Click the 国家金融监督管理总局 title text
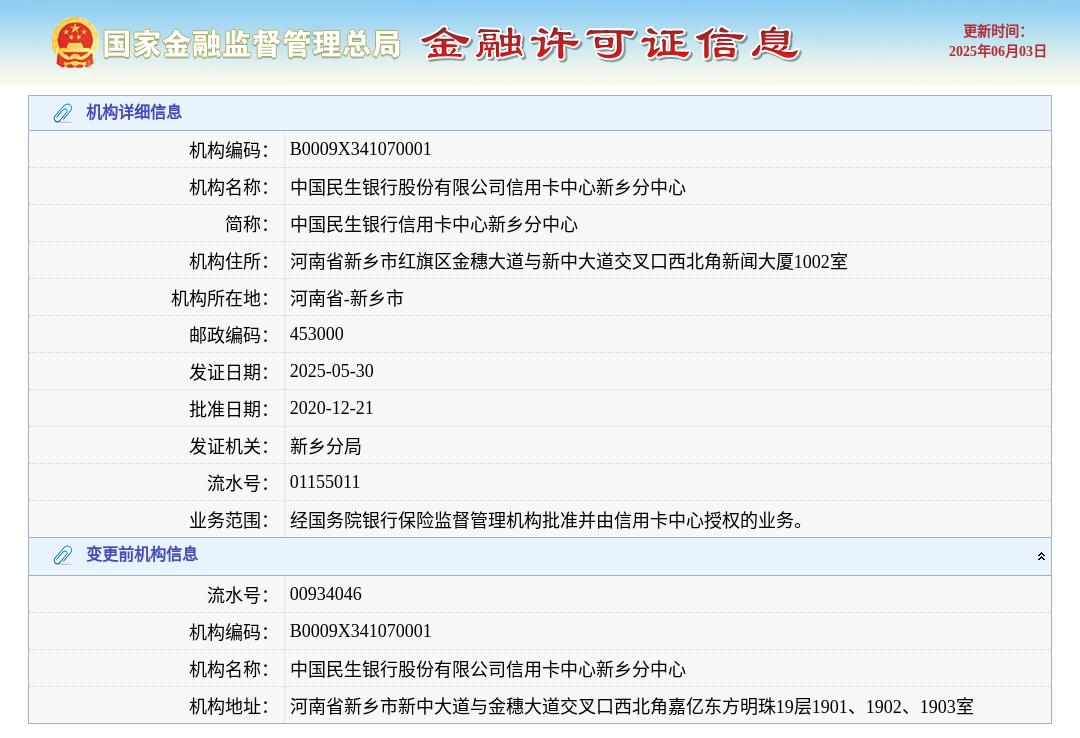 click(x=252, y=44)
